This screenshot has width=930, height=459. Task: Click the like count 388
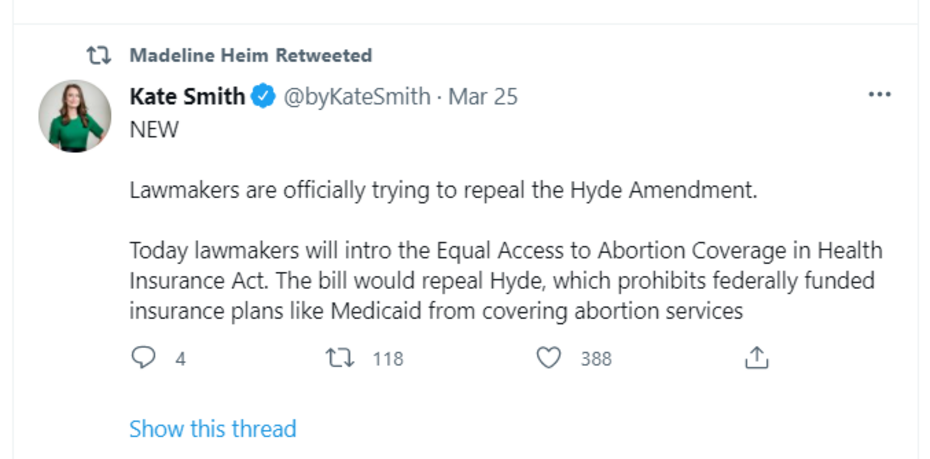point(596,358)
